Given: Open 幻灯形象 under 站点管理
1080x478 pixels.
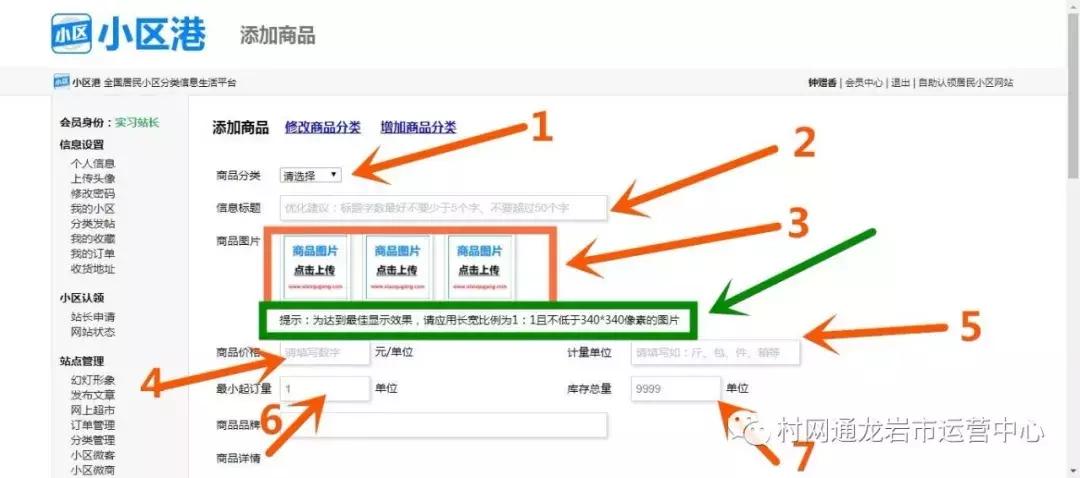Looking at the screenshot, I should [92, 380].
